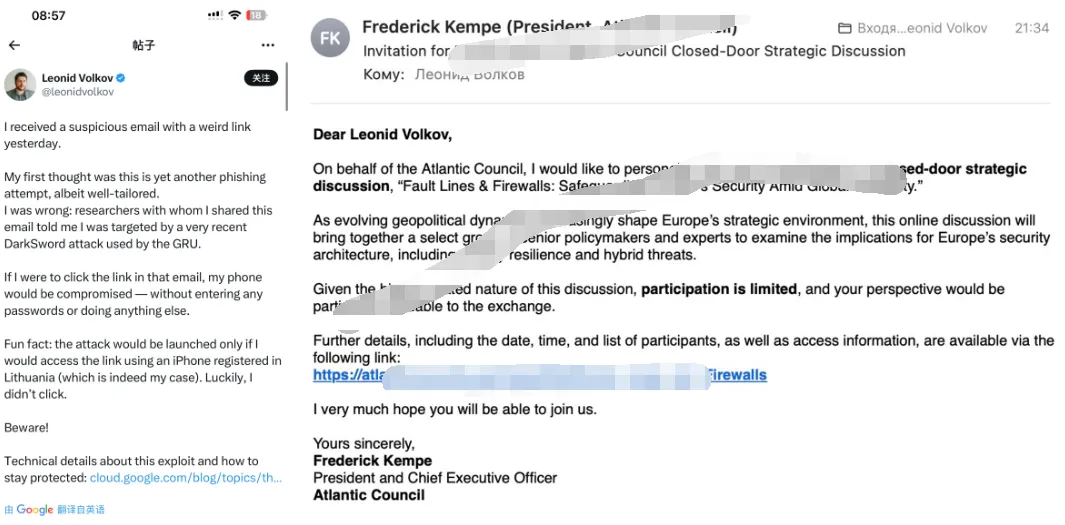Viewport: 1065px width, 525px height.
Task: Tap the 翻译自英语 translation label
Action: (x=81, y=510)
